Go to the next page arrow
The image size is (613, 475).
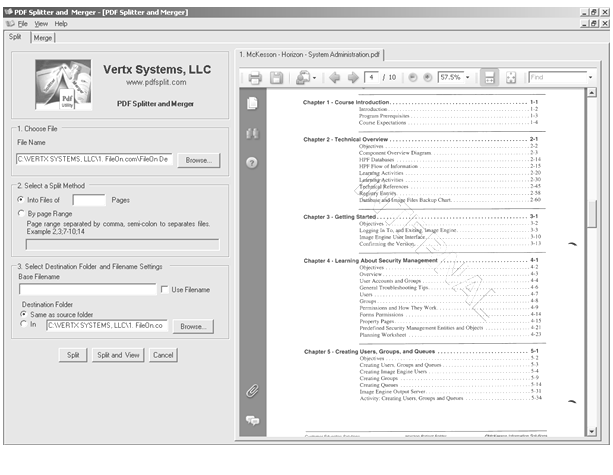353,78
